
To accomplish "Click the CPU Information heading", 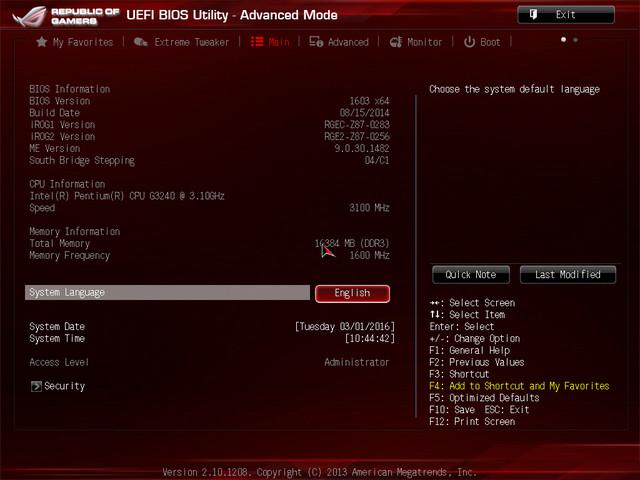I will coord(67,184).
